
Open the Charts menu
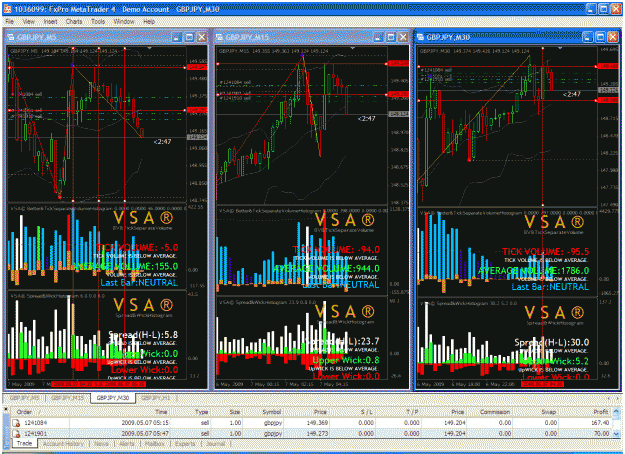pyautogui.click(x=74, y=22)
